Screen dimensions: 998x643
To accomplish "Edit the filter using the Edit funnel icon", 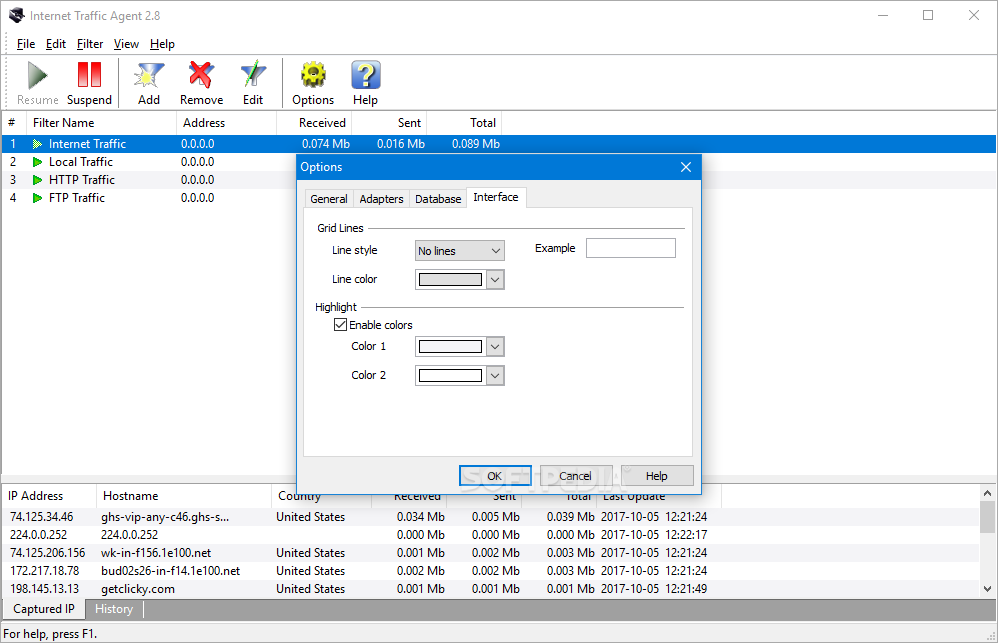I will [x=253, y=75].
